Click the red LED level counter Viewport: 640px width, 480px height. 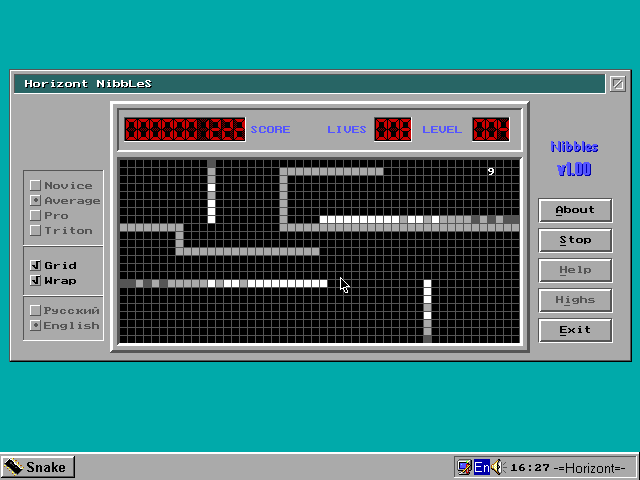click(491, 129)
